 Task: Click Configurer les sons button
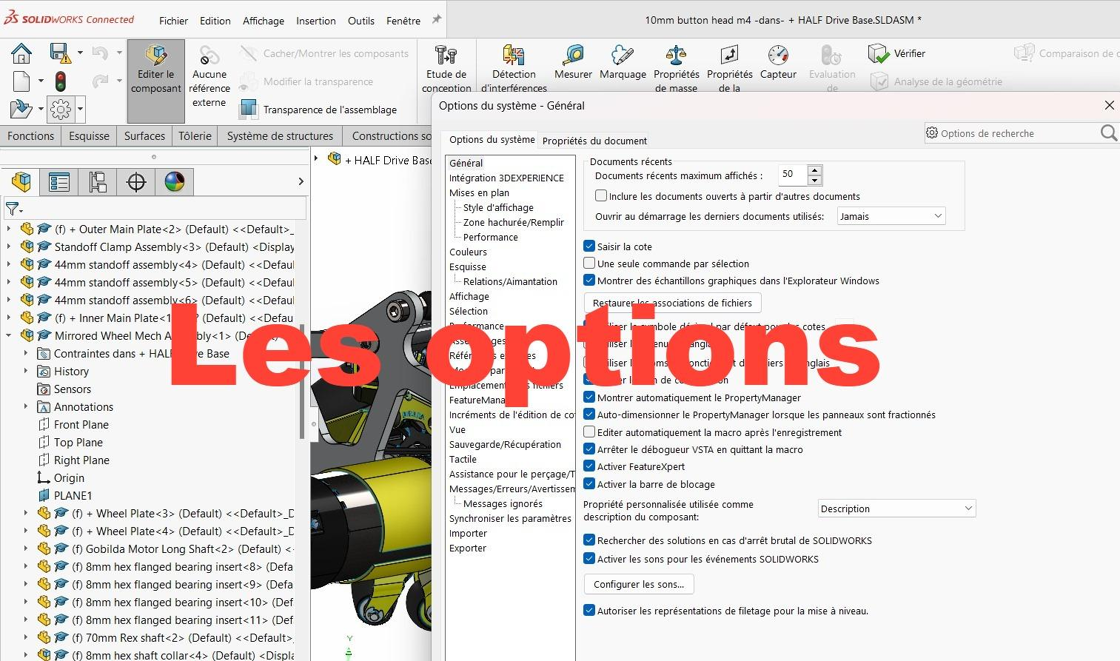click(x=639, y=585)
